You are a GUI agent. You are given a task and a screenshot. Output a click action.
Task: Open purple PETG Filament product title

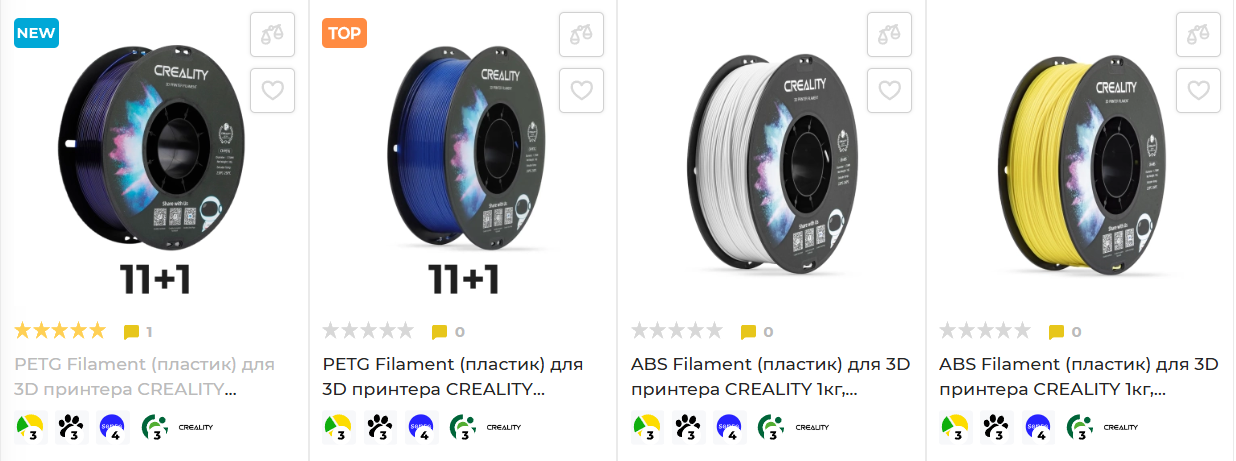(x=144, y=376)
